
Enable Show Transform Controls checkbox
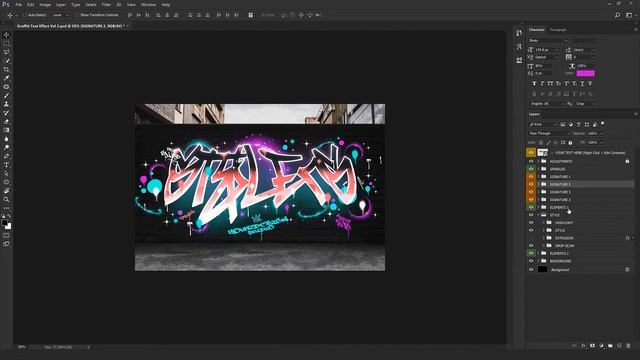pyautogui.click(x=77, y=15)
